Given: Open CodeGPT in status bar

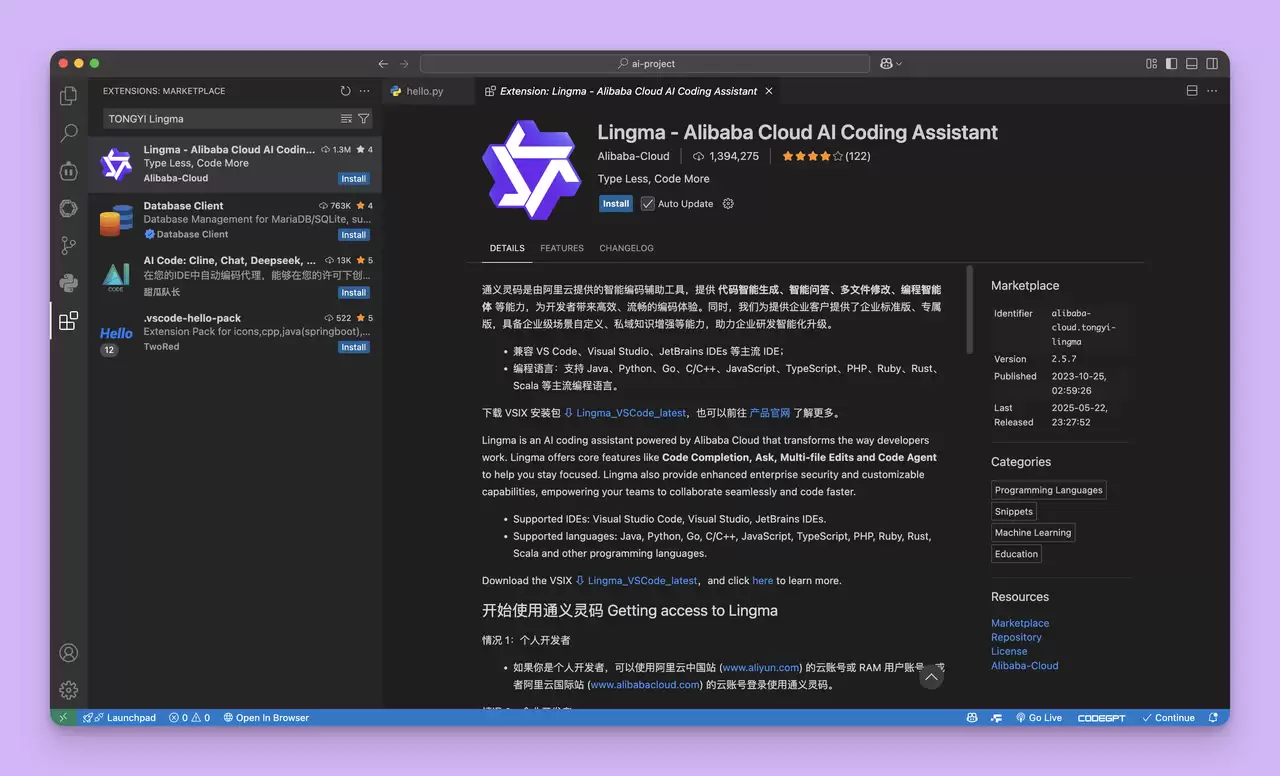Looking at the screenshot, I should pyautogui.click(x=1101, y=718).
